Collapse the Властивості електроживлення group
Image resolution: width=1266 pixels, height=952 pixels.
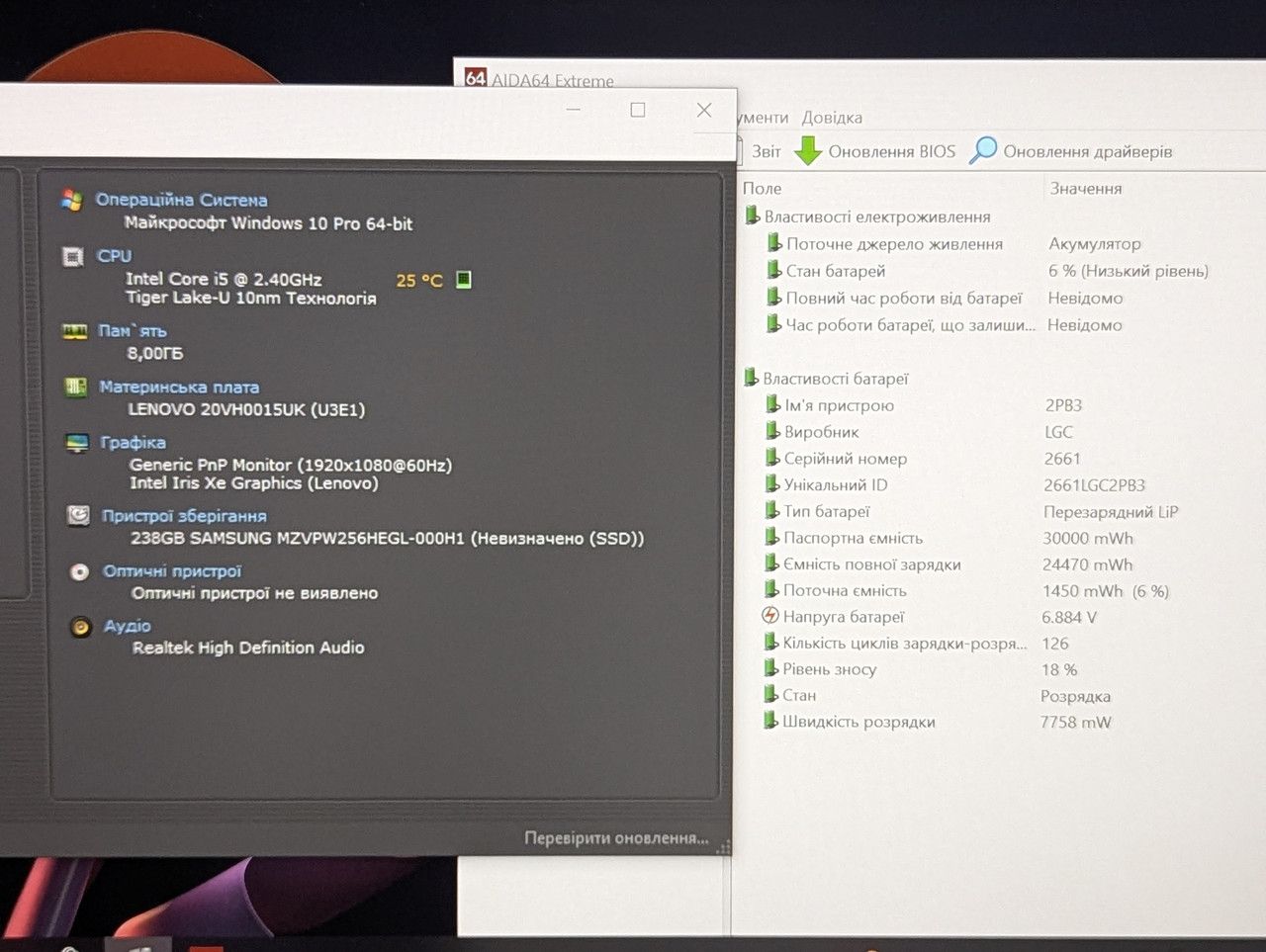coord(876,216)
